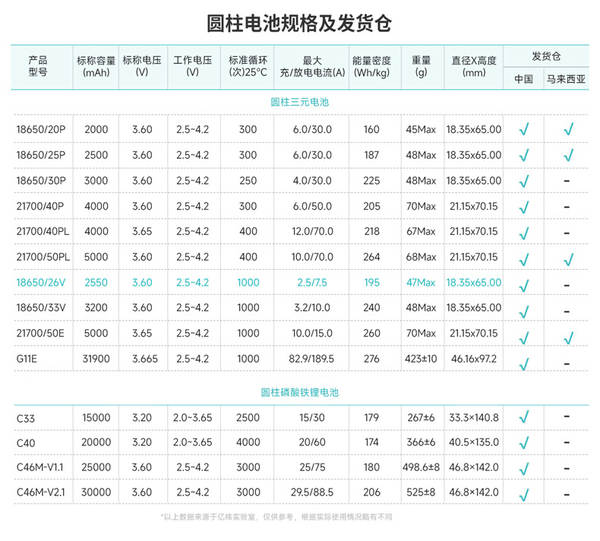Click Malaysia checkmark in 18650/25P row
600x541 pixels.
coord(569,155)
